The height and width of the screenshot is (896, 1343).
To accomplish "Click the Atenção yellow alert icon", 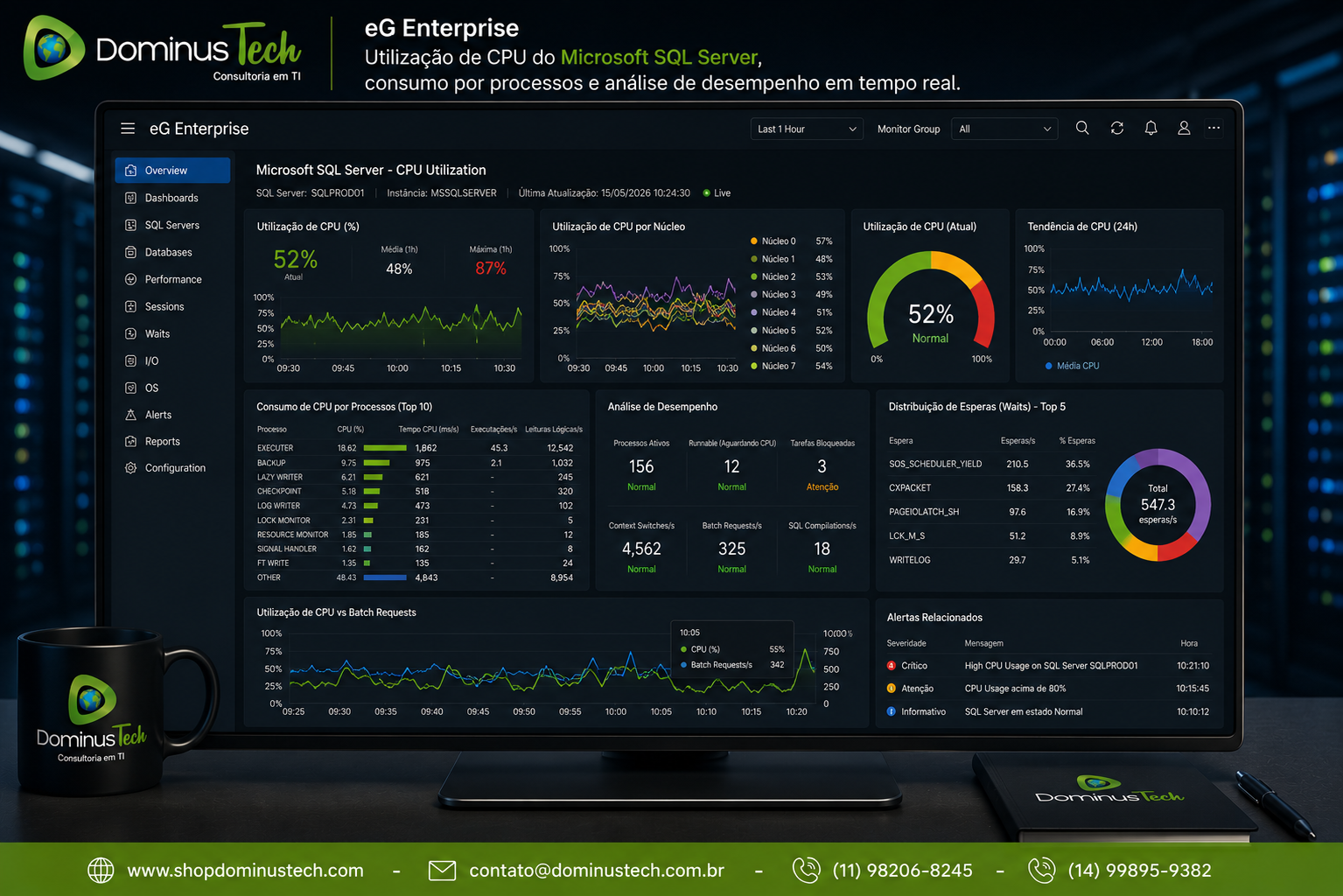I will click(892, 688).
